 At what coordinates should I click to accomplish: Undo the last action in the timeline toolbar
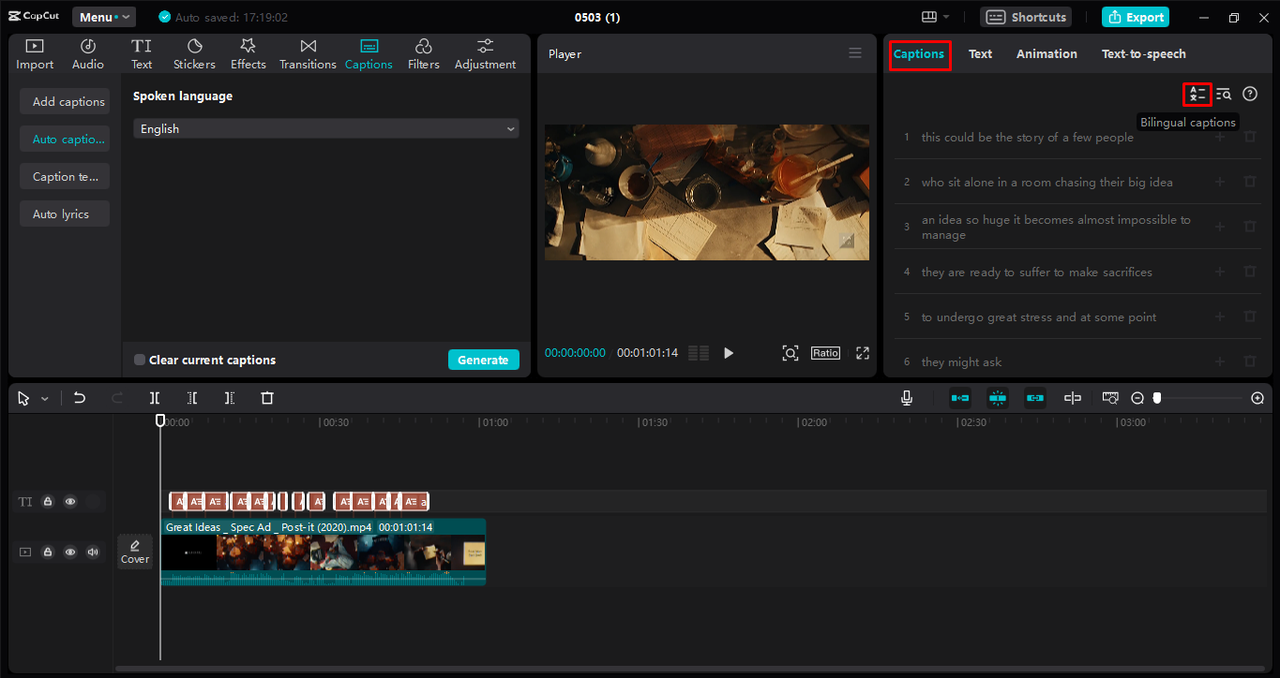click(80, 398)
